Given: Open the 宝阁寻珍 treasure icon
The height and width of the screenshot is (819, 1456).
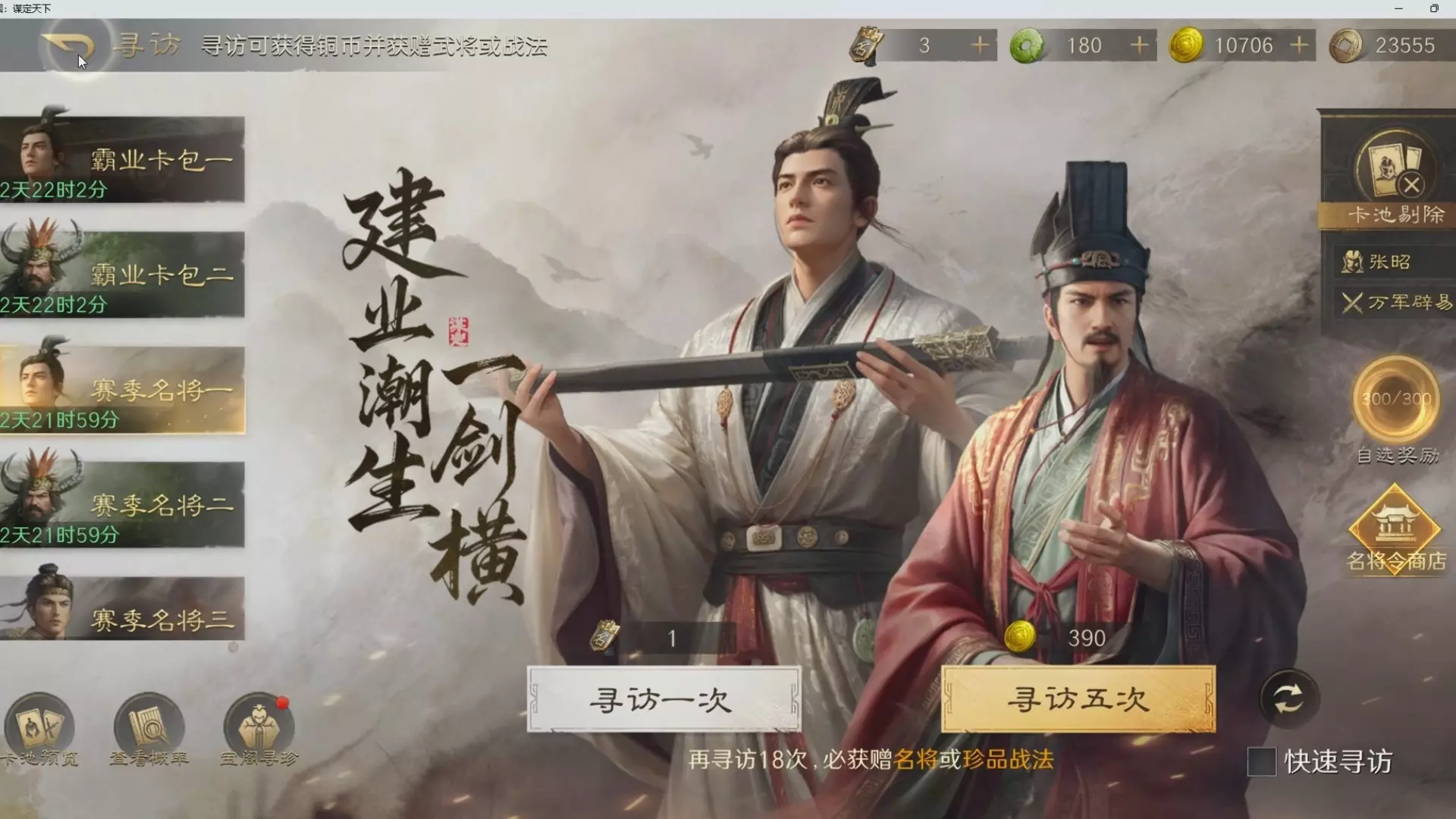Looking at the screenshot, I should (x=259, y=726).
